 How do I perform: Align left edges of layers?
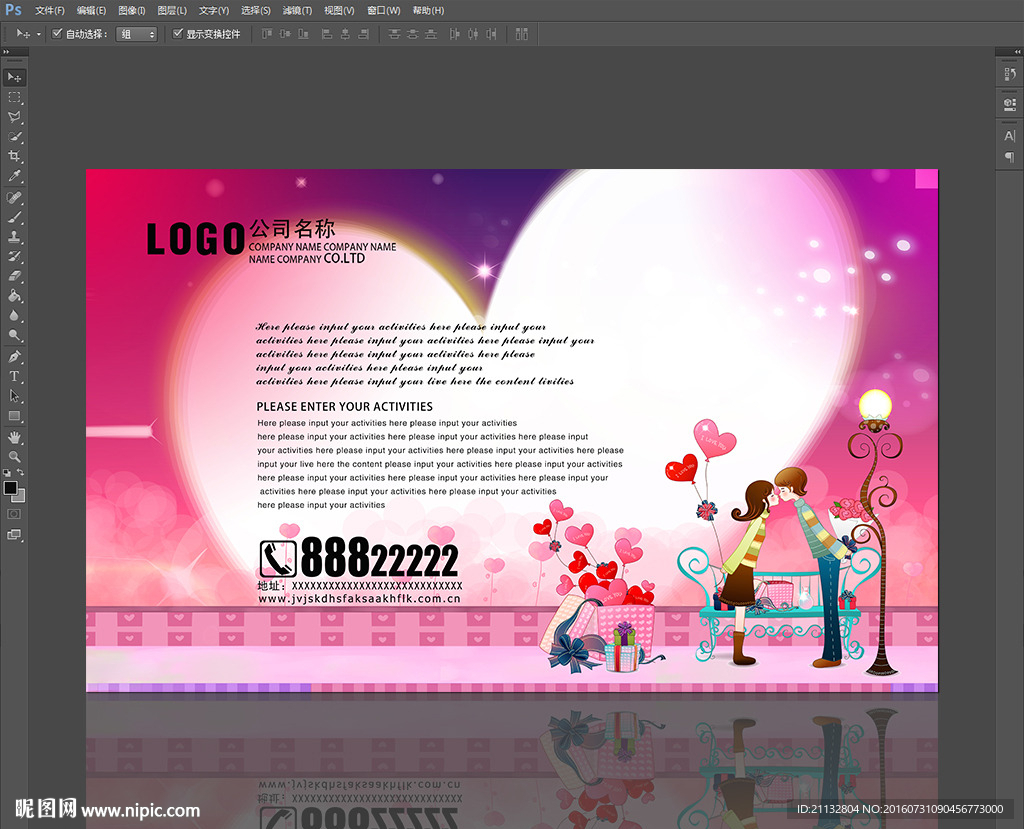tap(327, 33)
